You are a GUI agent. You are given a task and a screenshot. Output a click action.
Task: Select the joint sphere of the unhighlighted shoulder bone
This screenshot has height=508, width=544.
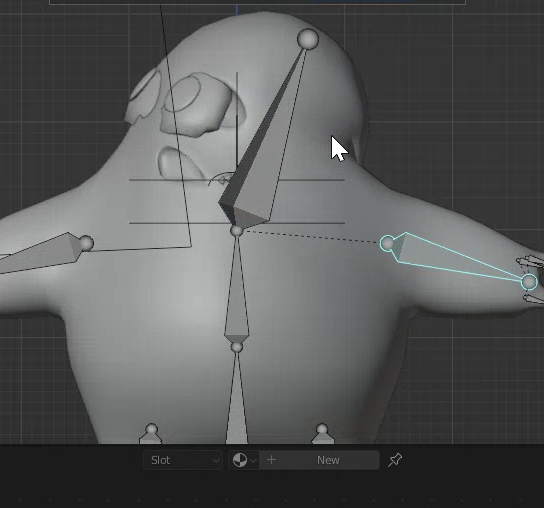(86, 243)
